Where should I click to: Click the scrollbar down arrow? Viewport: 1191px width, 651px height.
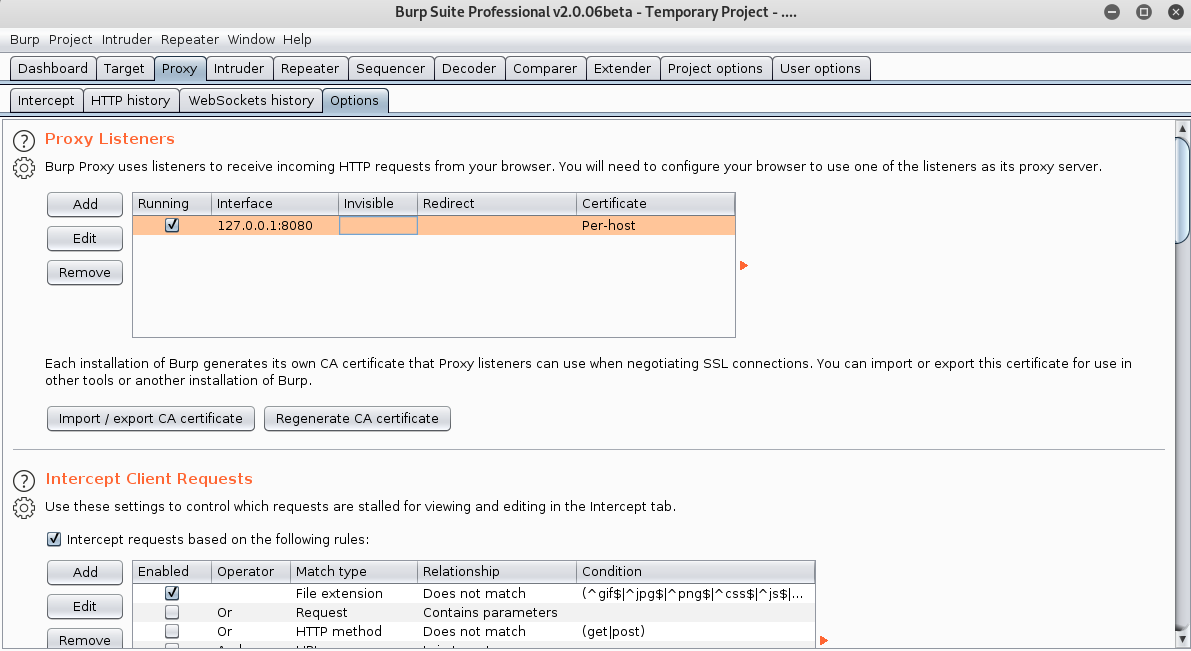click(1183, 639)
